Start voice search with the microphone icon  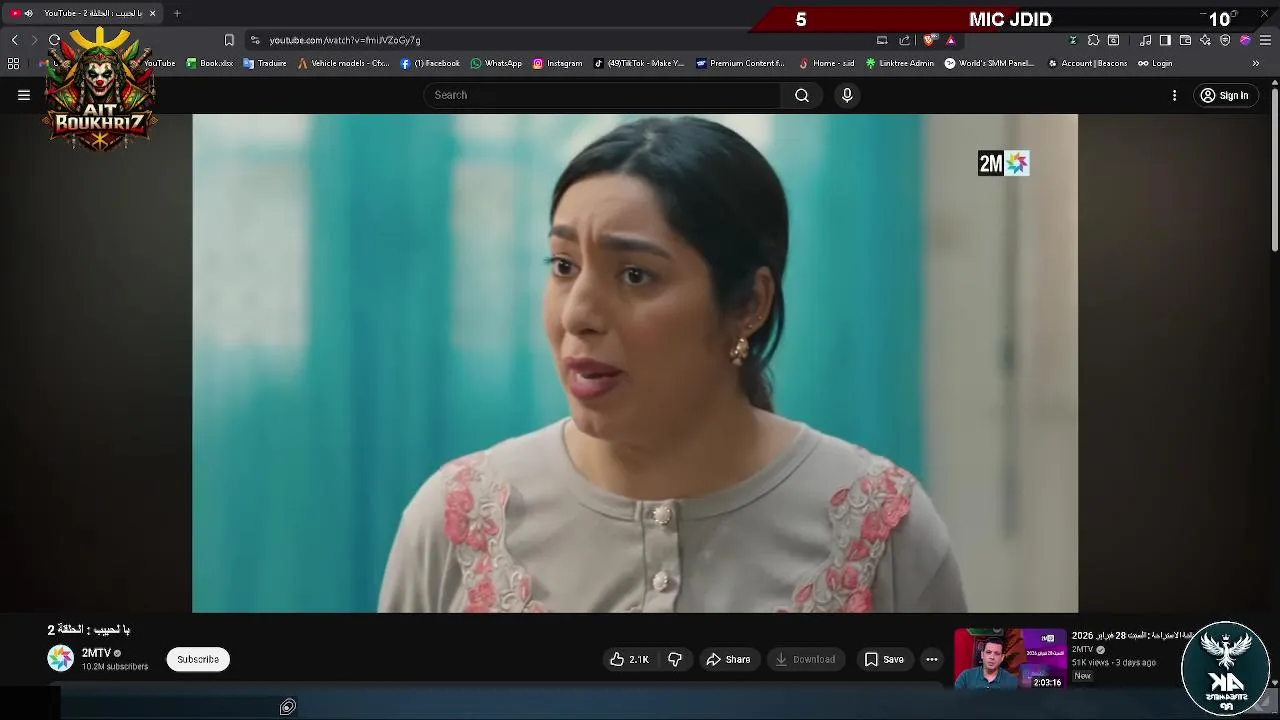847,95
